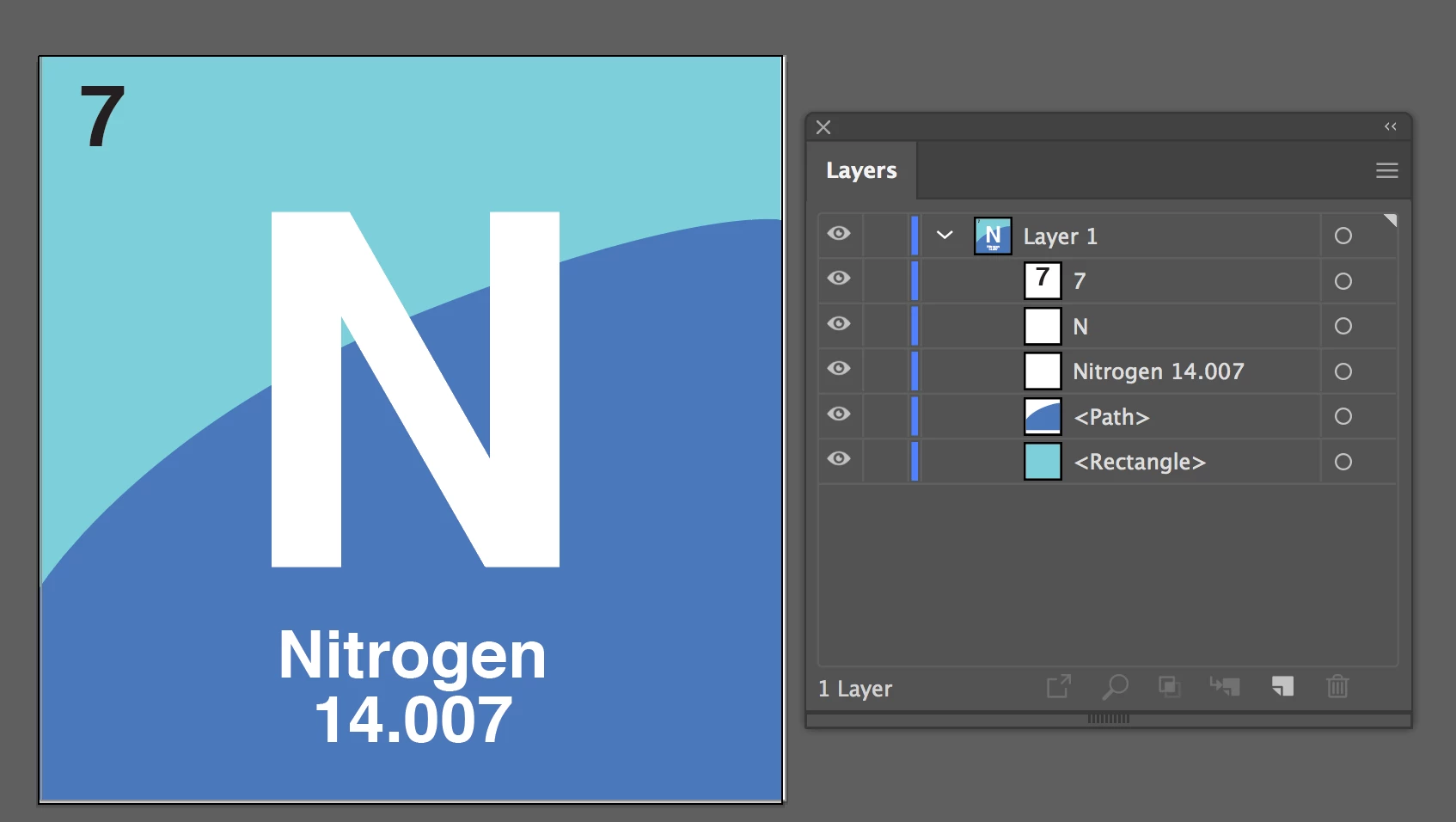Click the panel resize grip at bottom
Image resolution: width=1456 pixels, height=822 pixels.
[x=1109, y=719]
